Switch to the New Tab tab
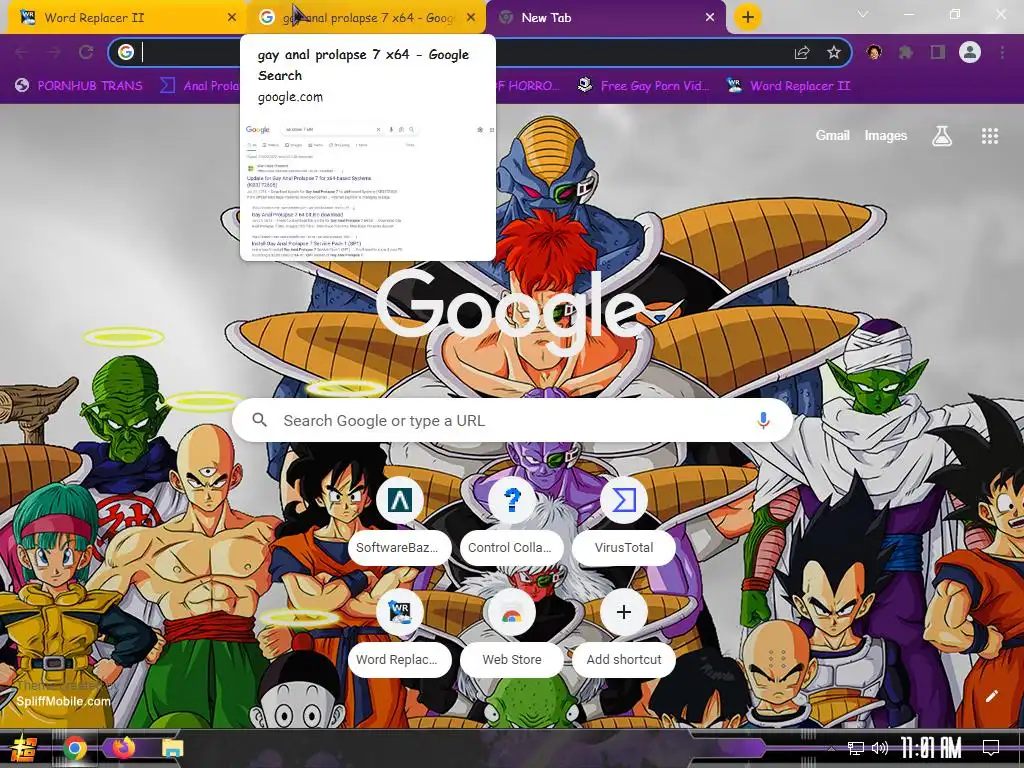The image size is (1024, 768). (x=605, y=18)
